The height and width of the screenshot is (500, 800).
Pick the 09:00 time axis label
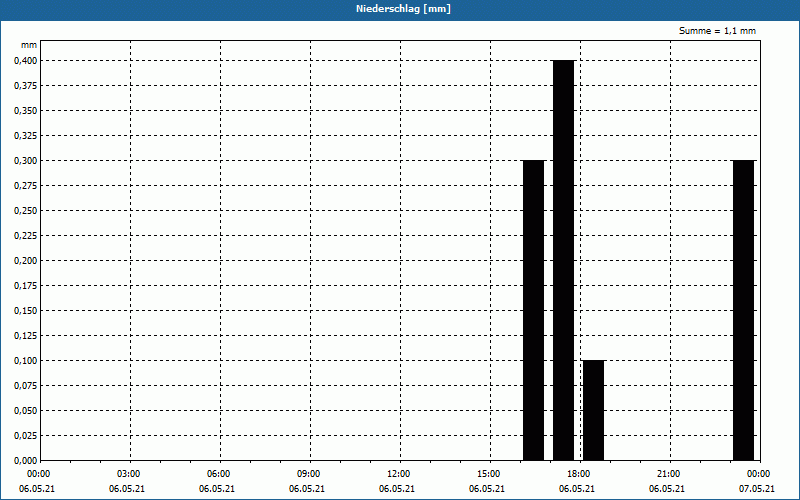coord(309,474)
